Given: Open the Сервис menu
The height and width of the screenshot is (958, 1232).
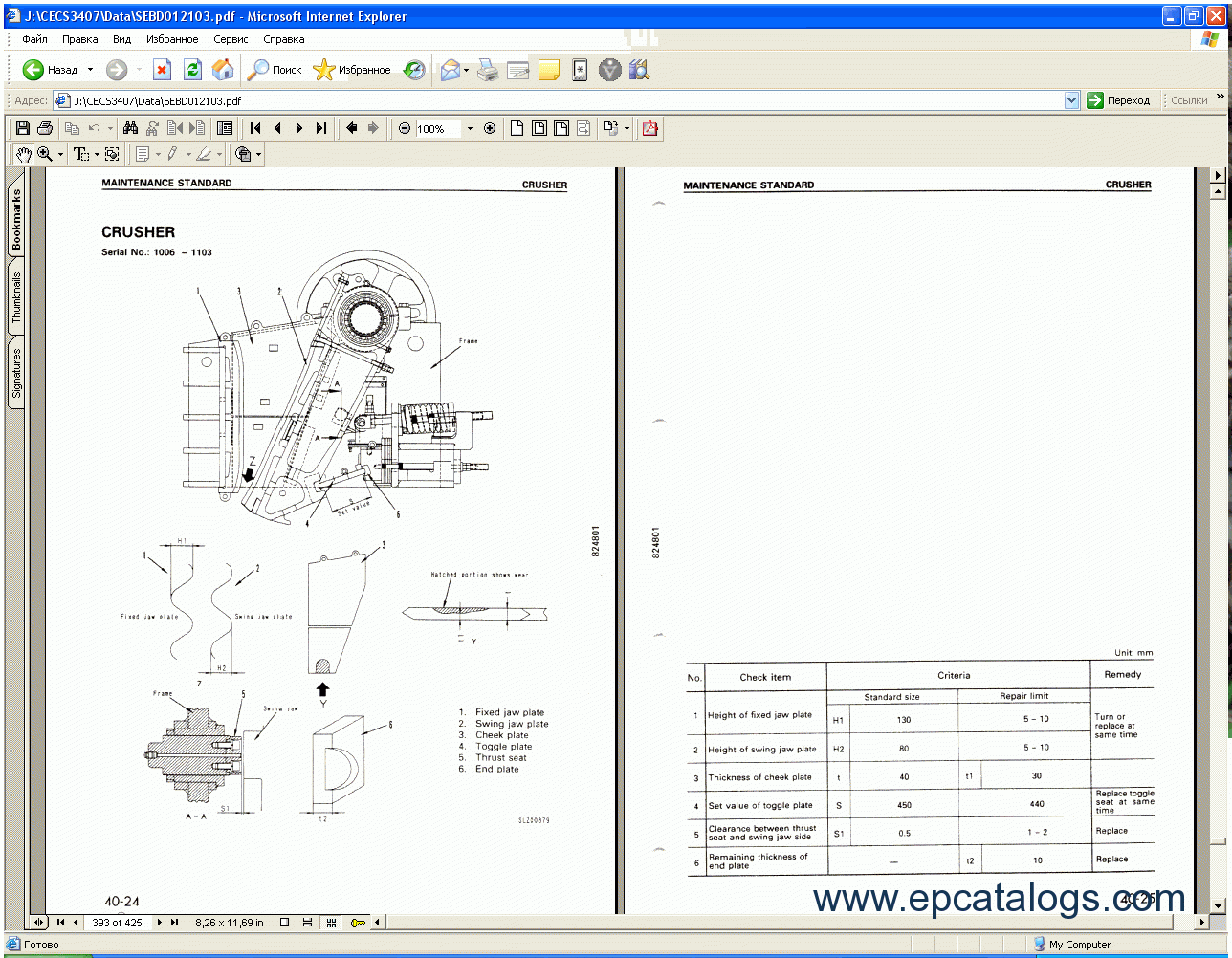Looking at the screenshot, I should [231, 39].
